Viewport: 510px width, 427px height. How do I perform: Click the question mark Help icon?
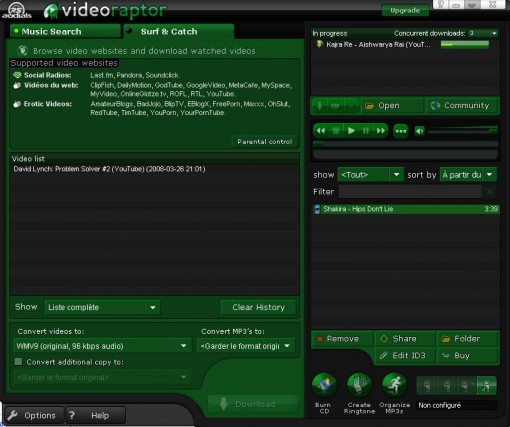tap(72, 415)
